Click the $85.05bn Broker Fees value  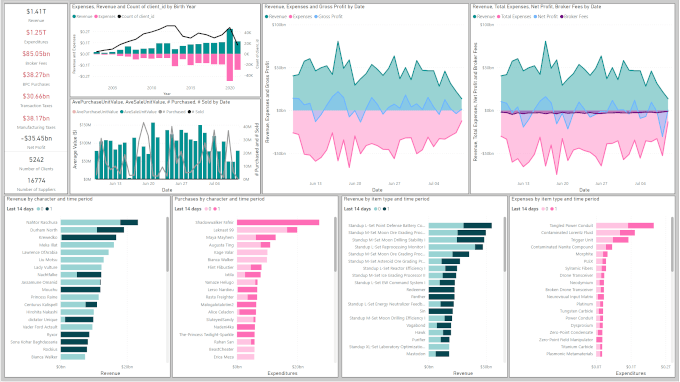36,54
